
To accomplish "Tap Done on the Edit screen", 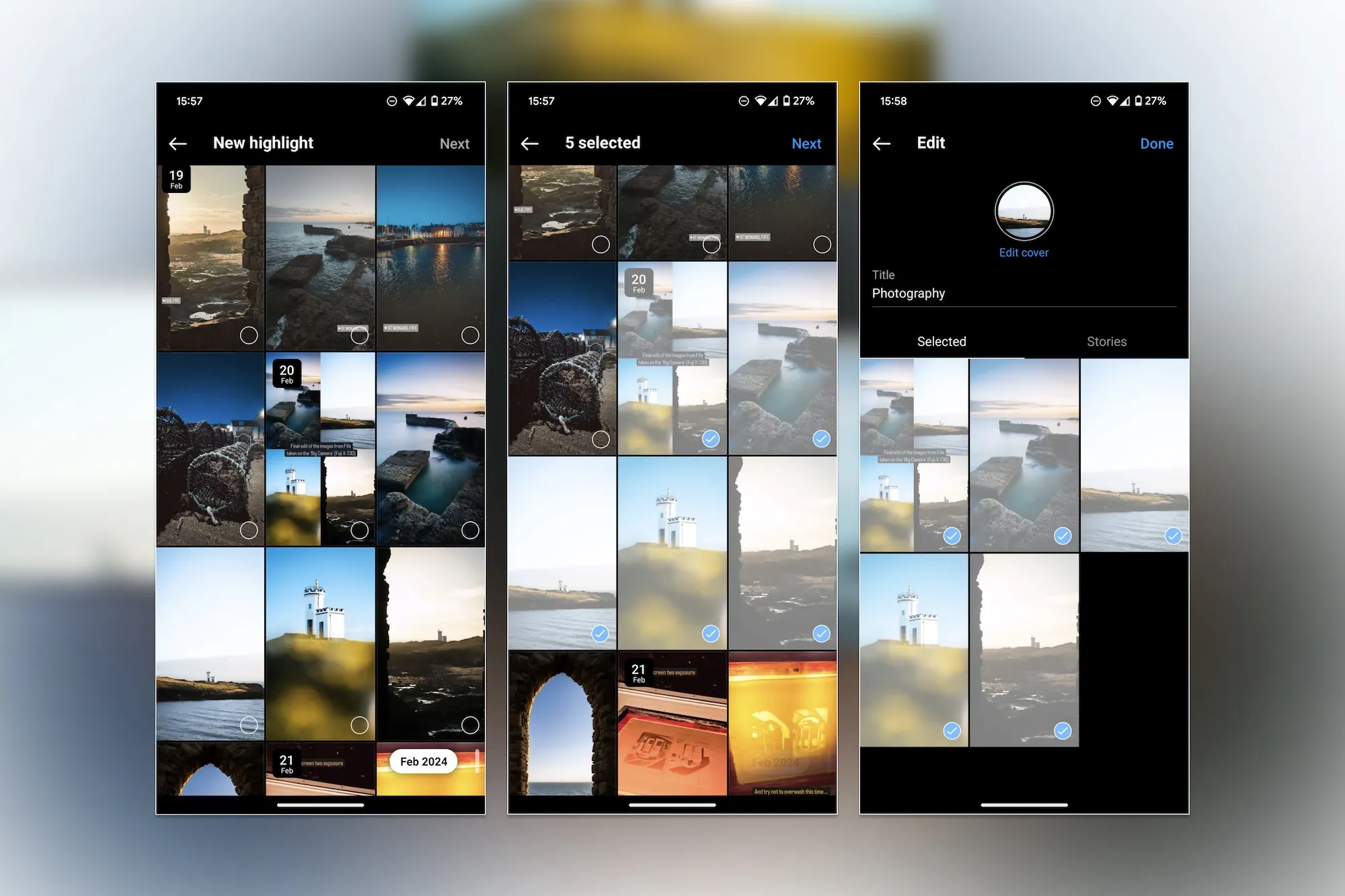I will pos(1157,144).
